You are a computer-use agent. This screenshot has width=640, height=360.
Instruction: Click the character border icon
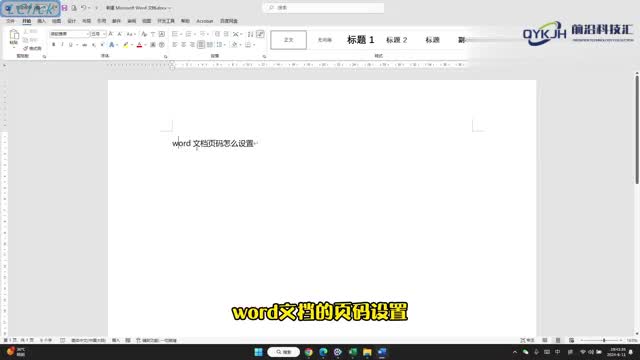tap(162, 34)
